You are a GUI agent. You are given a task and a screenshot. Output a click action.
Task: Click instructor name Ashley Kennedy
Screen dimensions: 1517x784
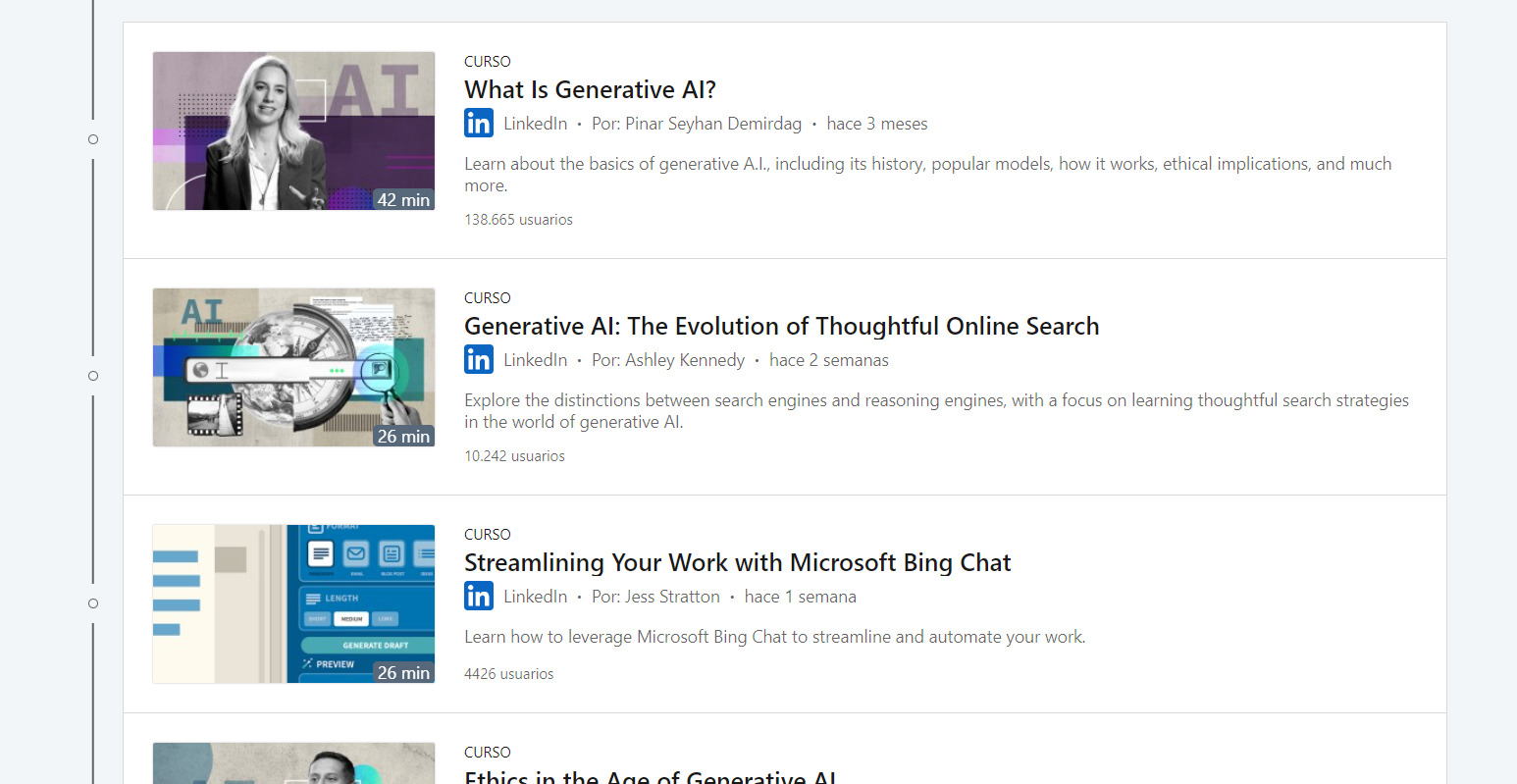pyautogui.click(x=685, y=359)
